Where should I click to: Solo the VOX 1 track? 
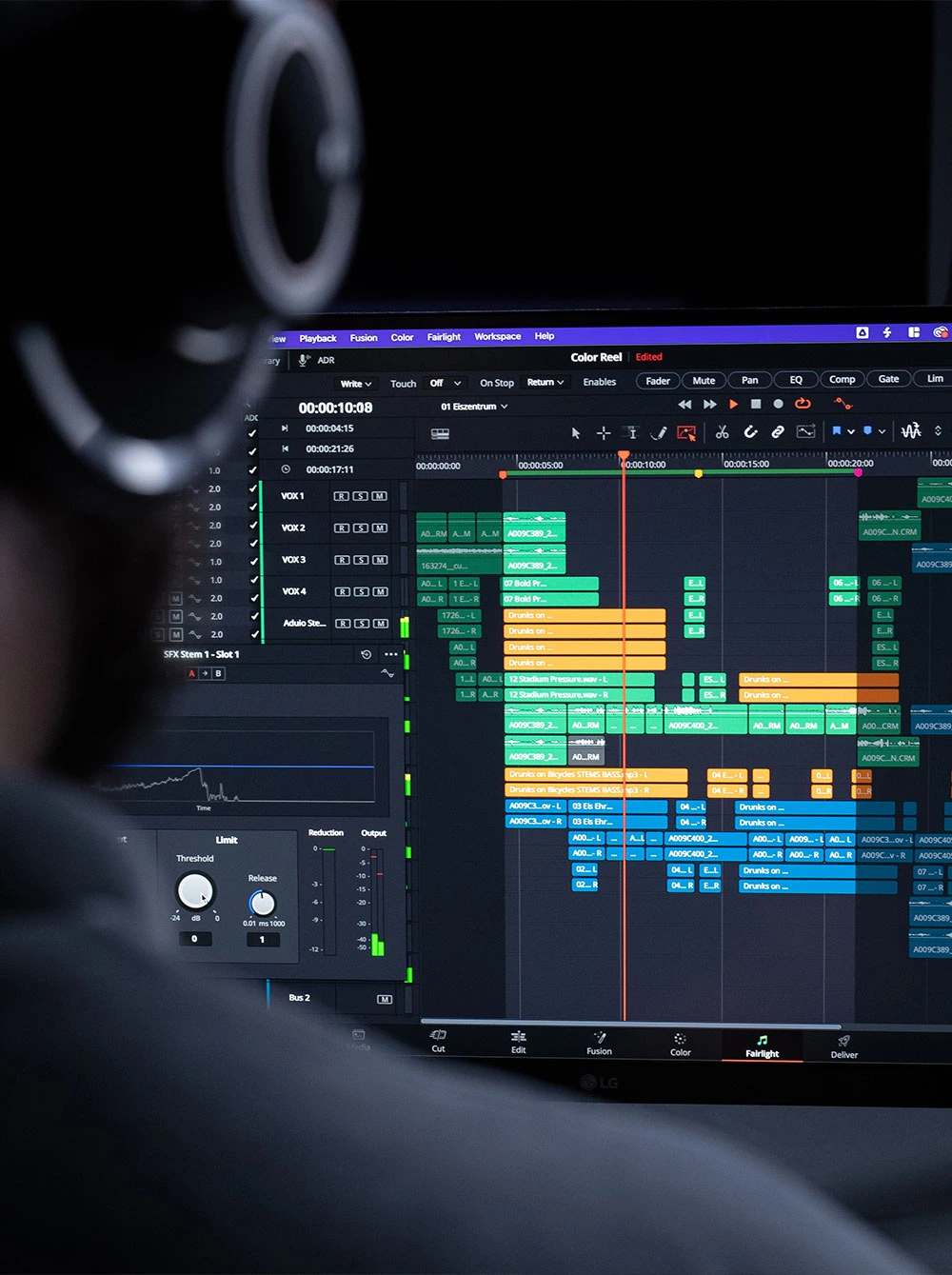click(x=361, y=496)
